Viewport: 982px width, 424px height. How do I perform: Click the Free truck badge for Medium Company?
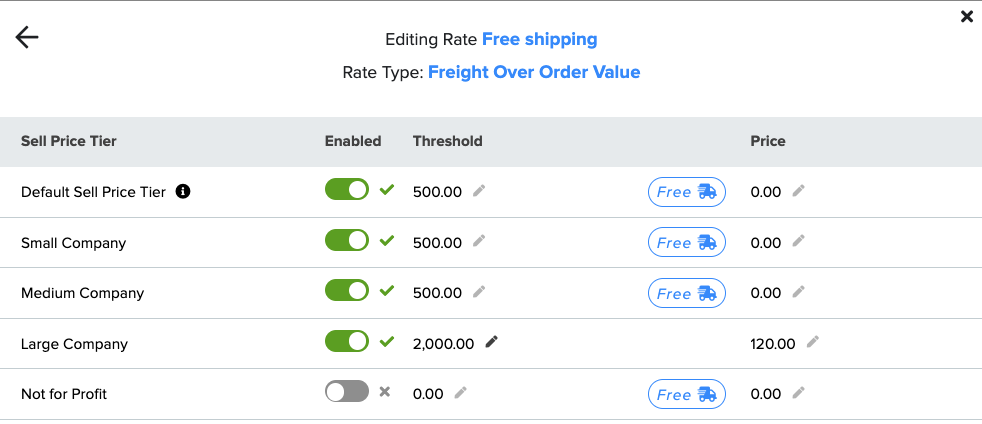point(686,293)
